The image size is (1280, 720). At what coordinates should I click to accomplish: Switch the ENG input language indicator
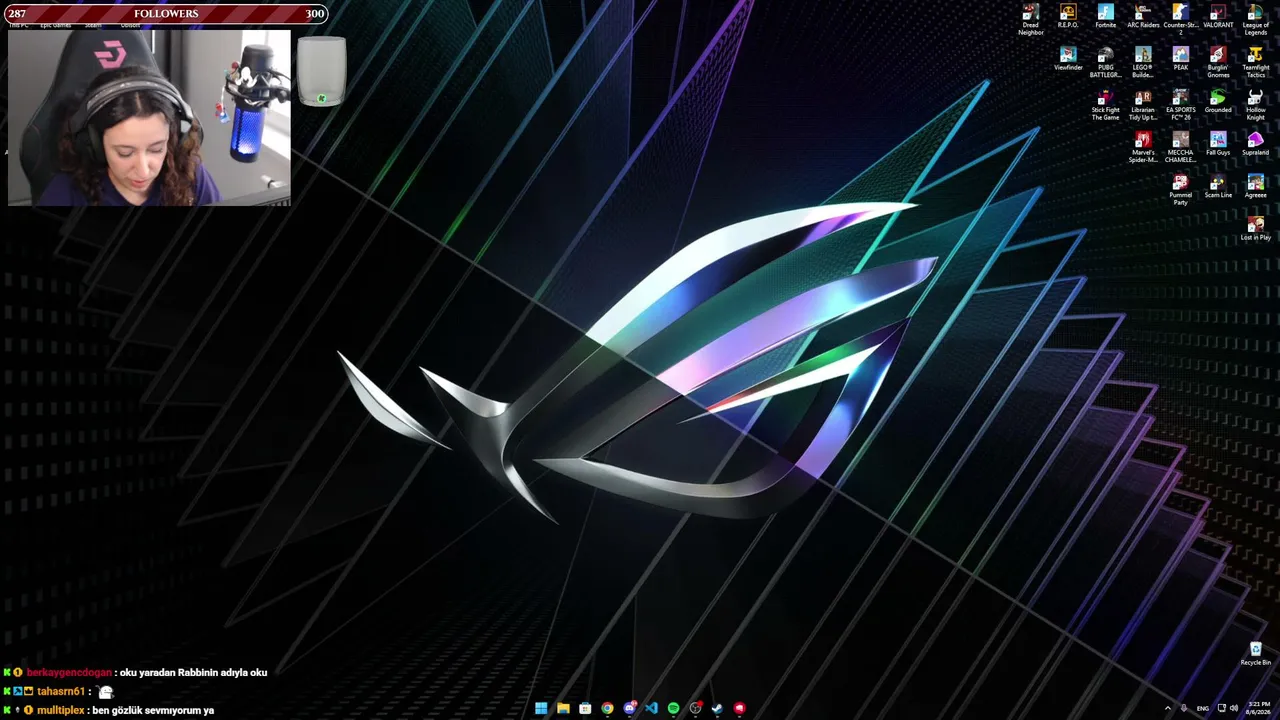click(x=1203, y=708)
